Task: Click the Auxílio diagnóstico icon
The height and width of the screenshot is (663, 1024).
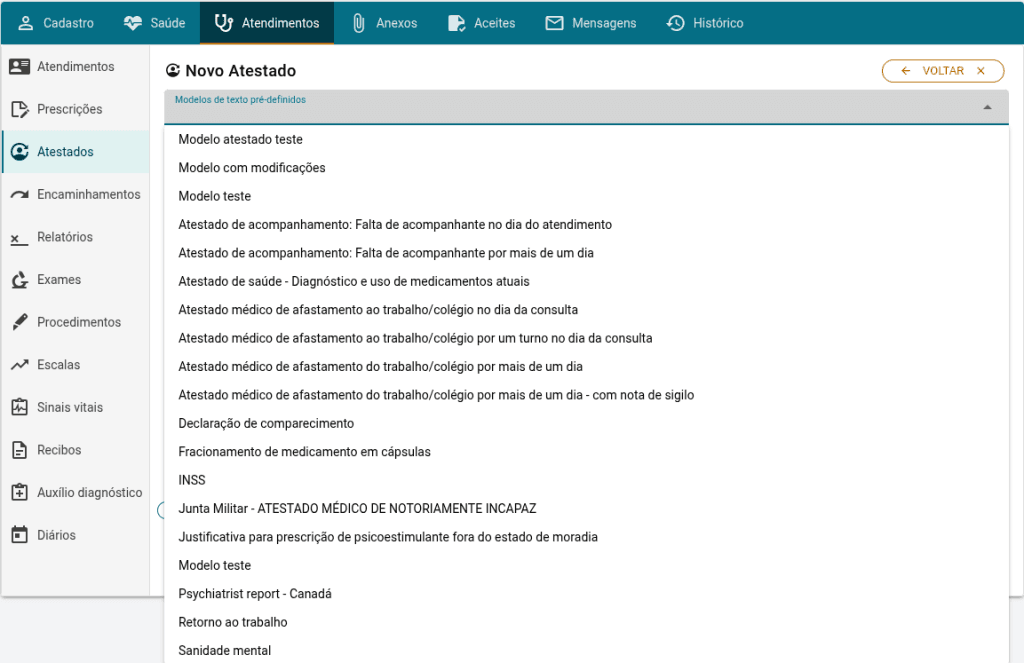Action: [x=20, y=493]
